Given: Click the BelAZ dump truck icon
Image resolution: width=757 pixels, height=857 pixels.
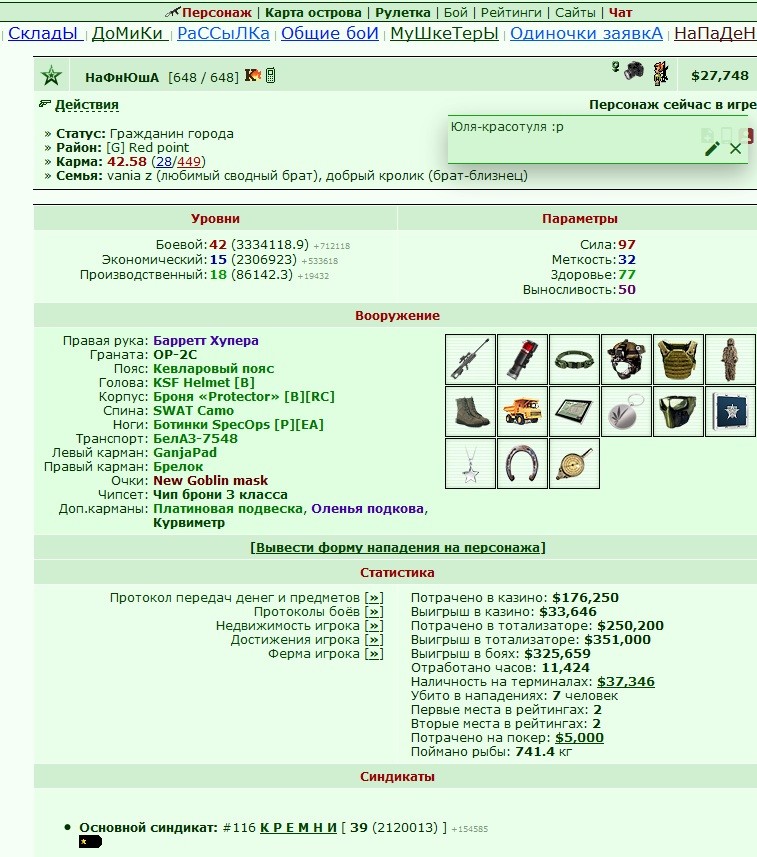Looking at the screenshot, I should coord(522,412).
